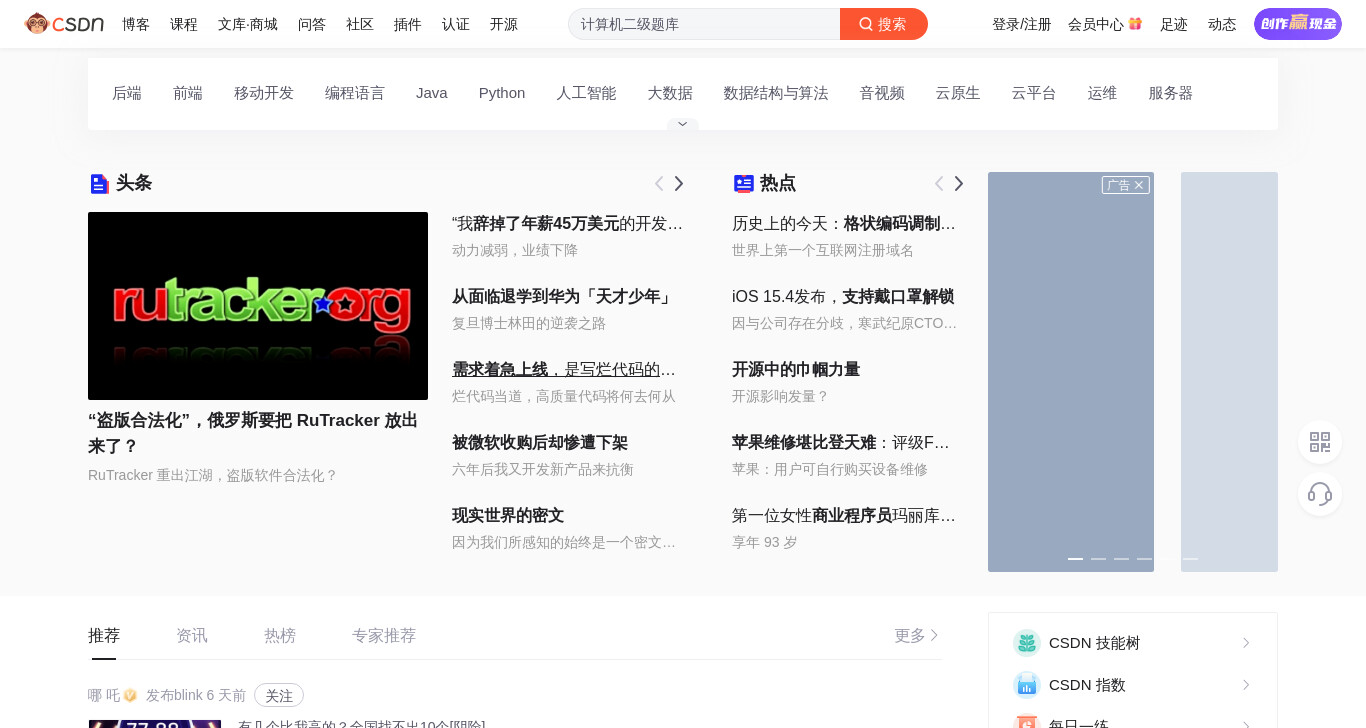Select the 人工智能 category
This screenshot has width=1366, height=728.
tap(586, 93)
